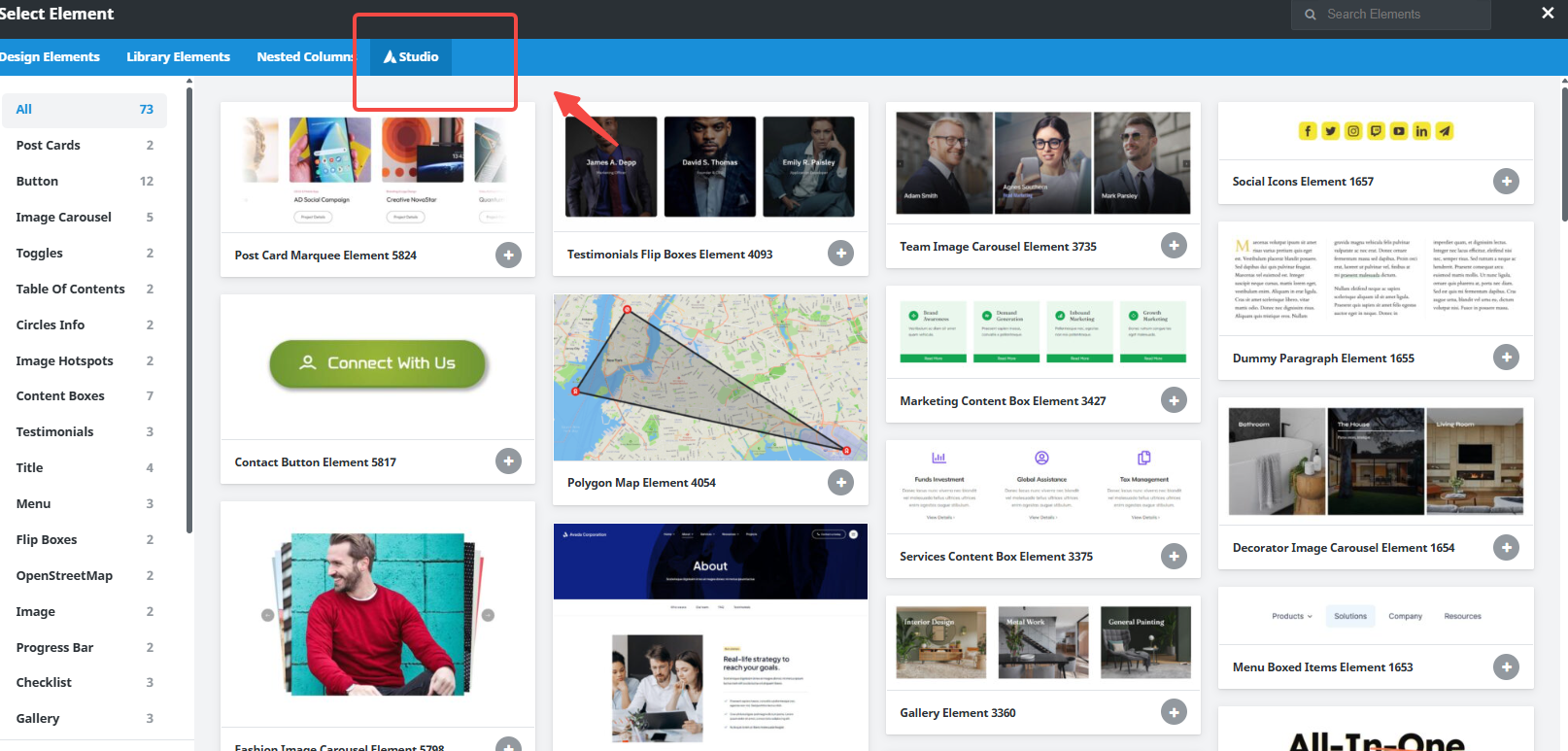Add the Contact Button Element 5817
This screenshot has width=1568, height=751.
point(508,461)
